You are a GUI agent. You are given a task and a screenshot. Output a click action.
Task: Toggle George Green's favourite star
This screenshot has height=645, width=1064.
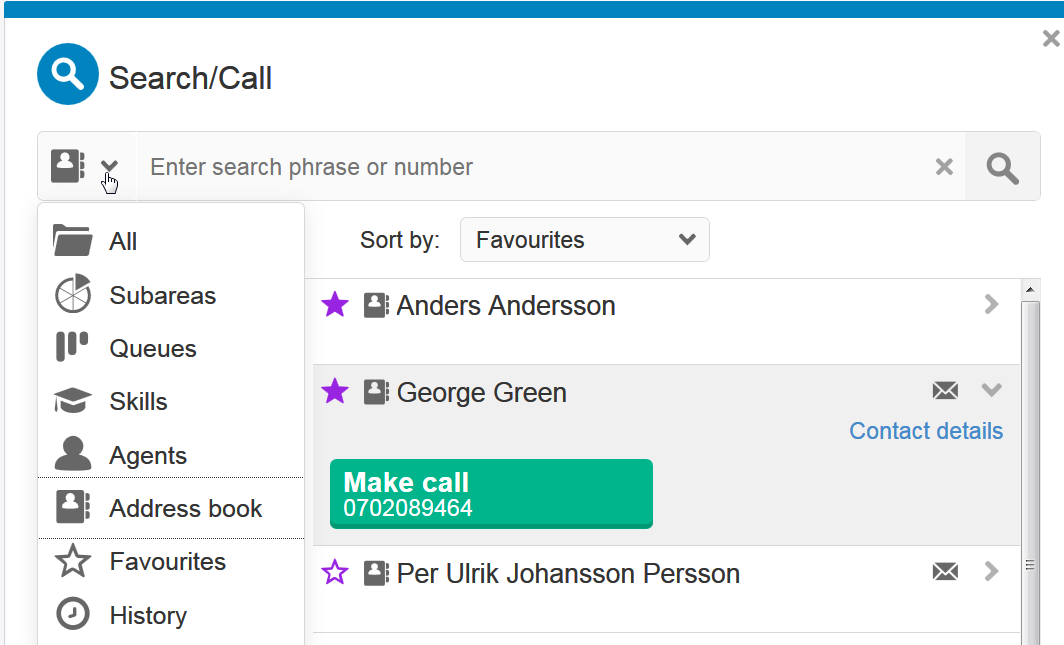335,392
